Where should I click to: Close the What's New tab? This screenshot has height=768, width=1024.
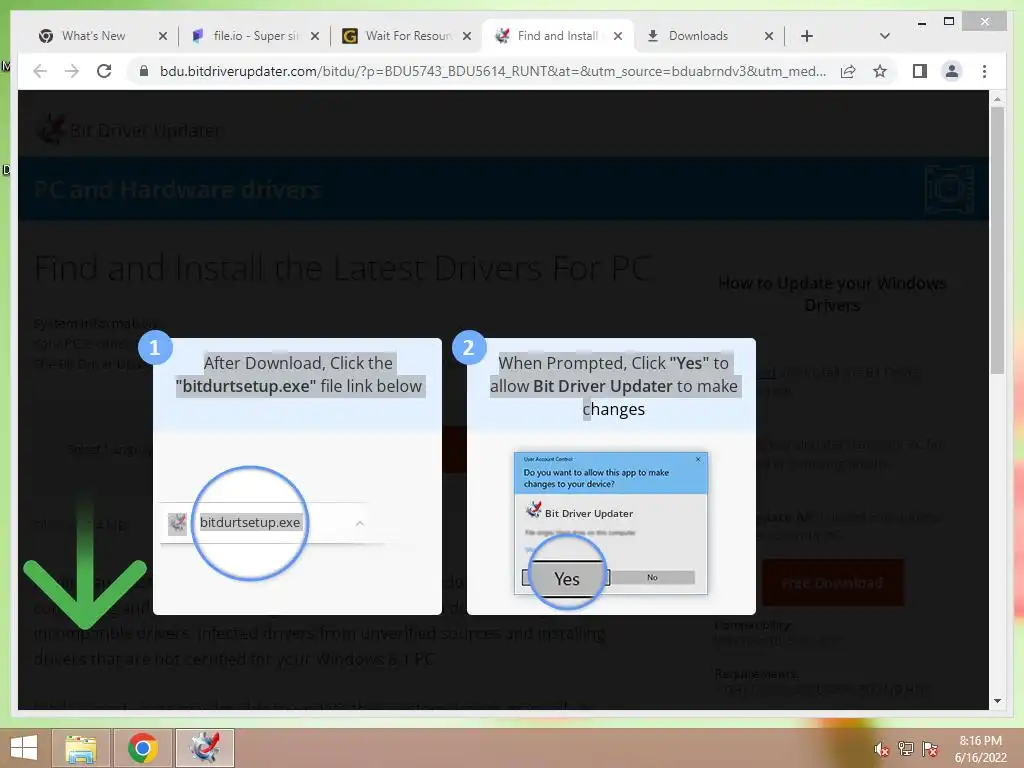[x=163, y=37]
